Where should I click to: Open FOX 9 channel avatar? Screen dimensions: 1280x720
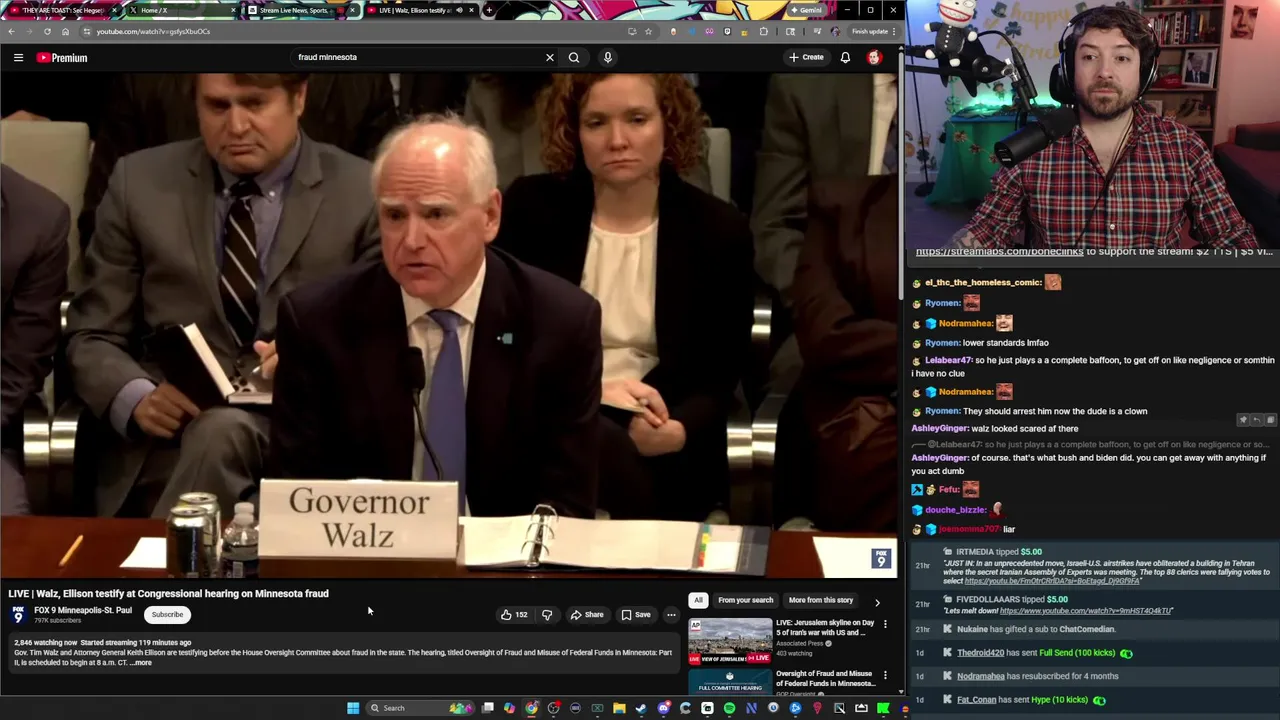pos(18,615)
